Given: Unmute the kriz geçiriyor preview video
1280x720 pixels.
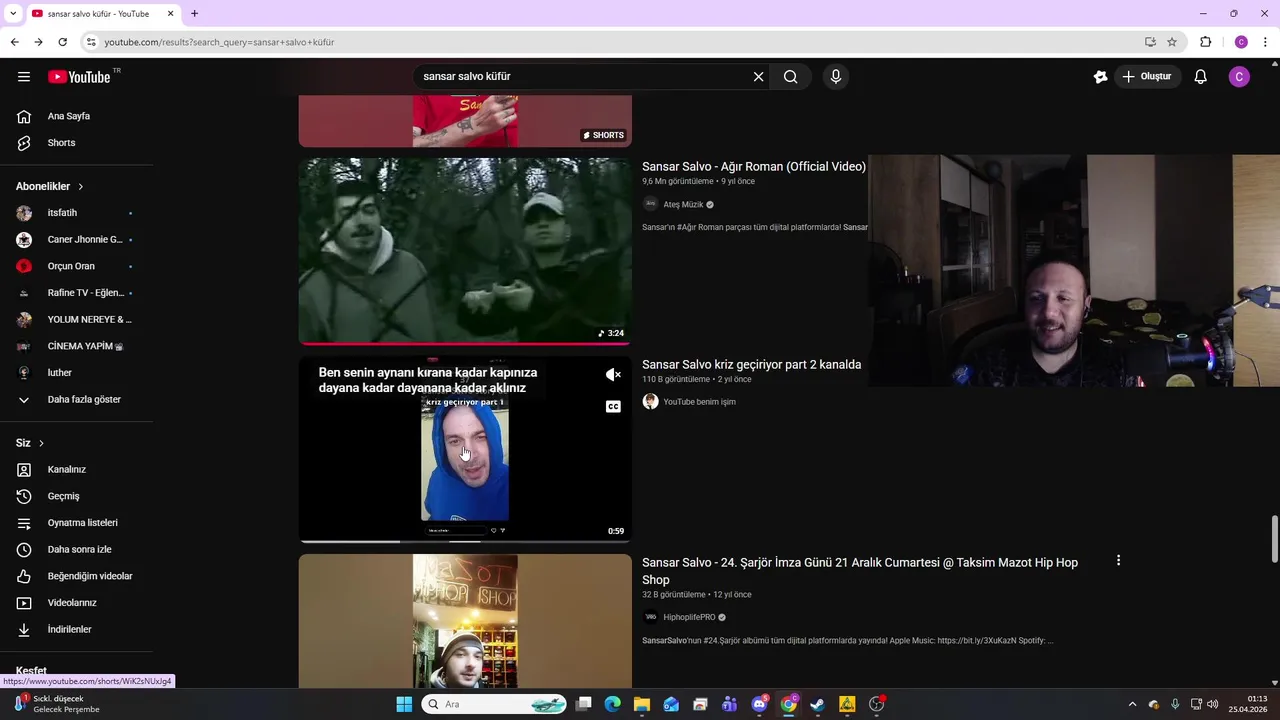Looking at the screenshot, I should coord(613,375).
